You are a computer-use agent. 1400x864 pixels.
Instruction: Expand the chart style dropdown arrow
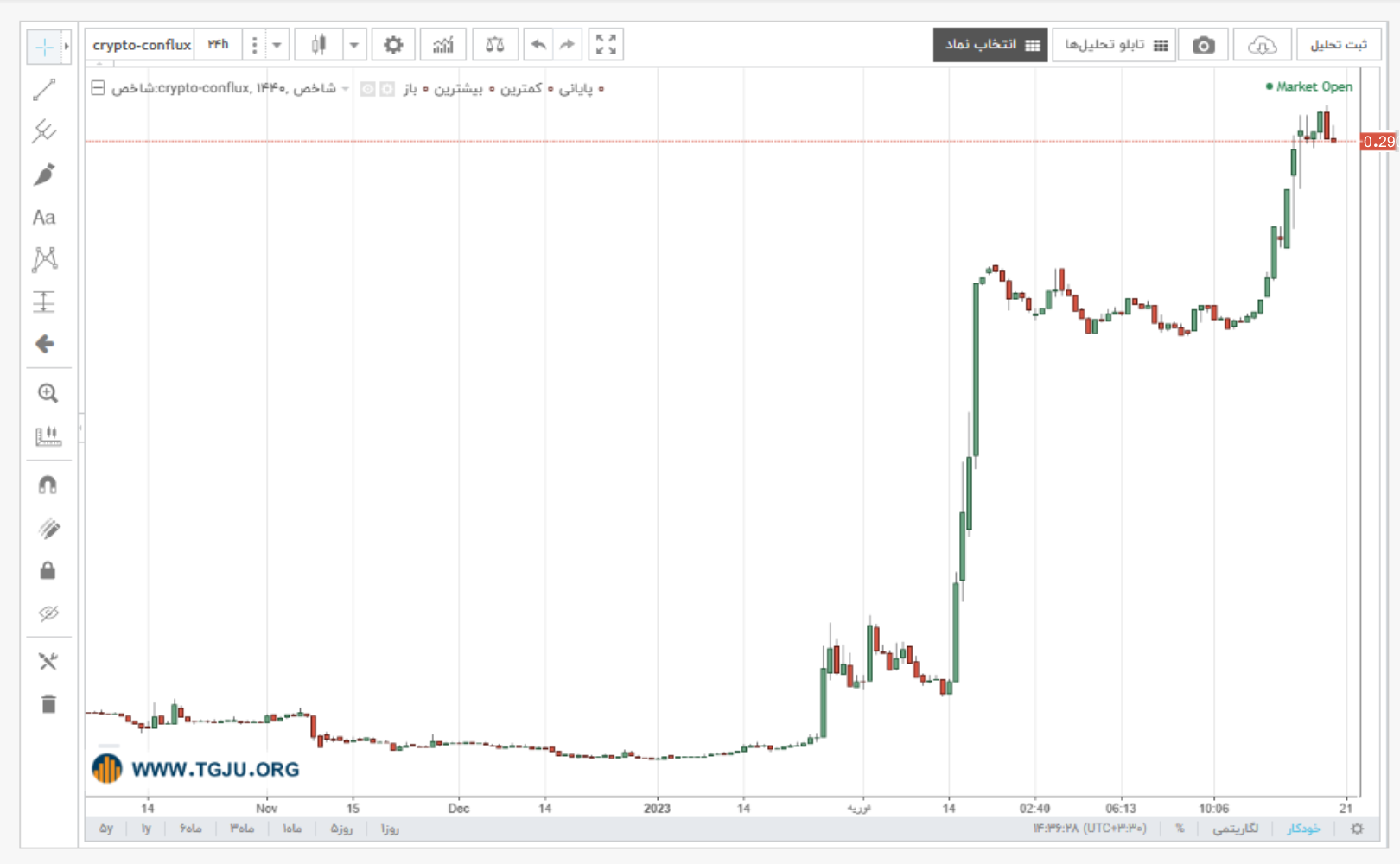(354, 45)
